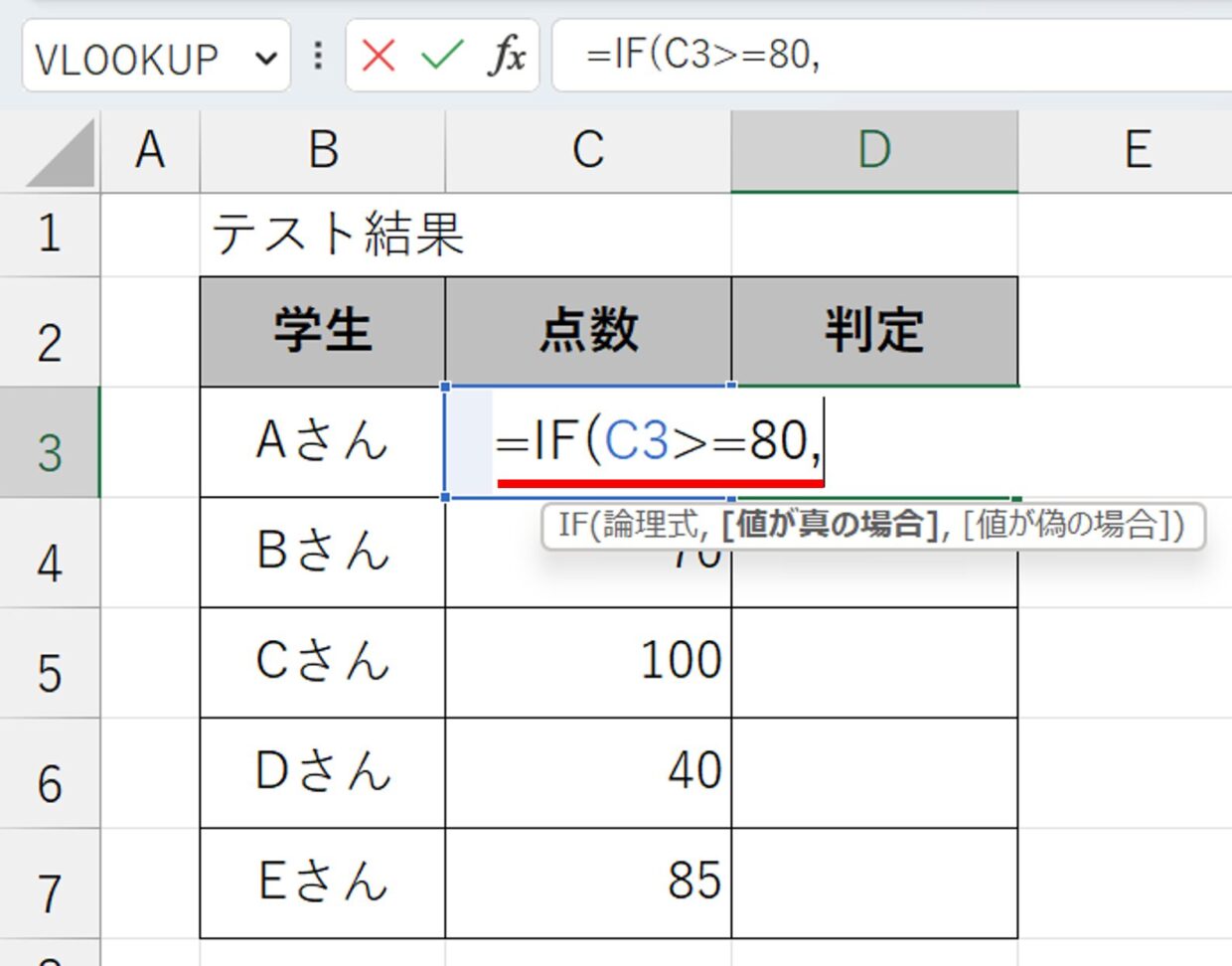
Task: Select column C header
Action: (x=588, y=151)
